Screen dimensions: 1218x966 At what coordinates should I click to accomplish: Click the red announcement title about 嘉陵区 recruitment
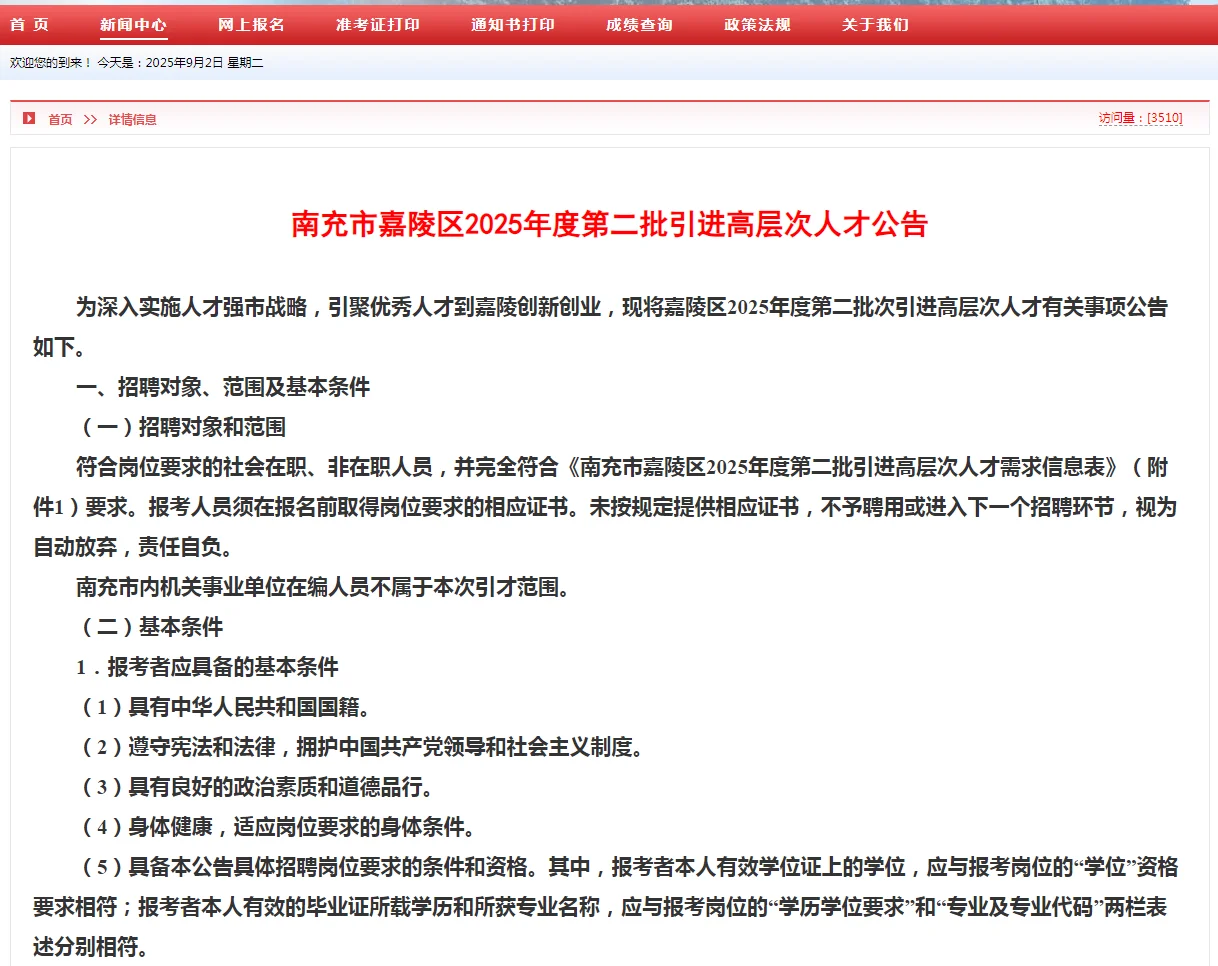tap(608, 225)
